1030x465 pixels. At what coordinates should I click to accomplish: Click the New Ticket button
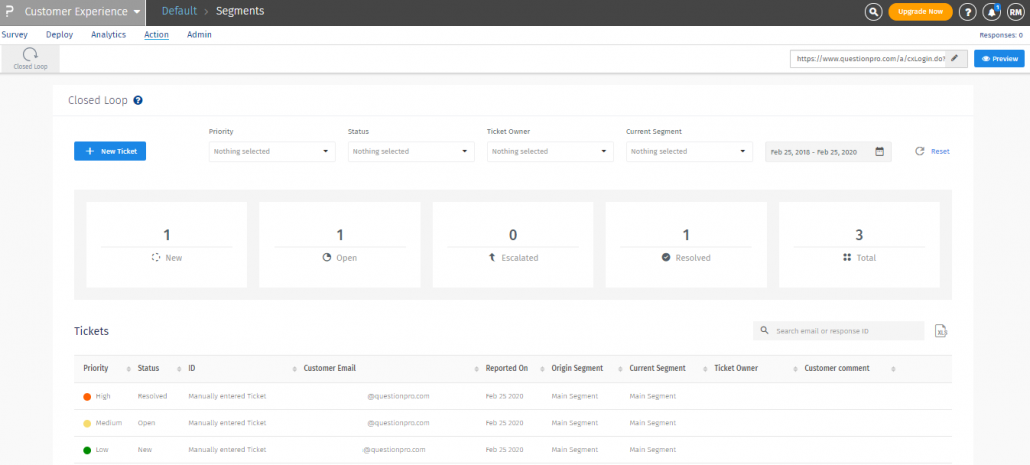click(110, 151)
